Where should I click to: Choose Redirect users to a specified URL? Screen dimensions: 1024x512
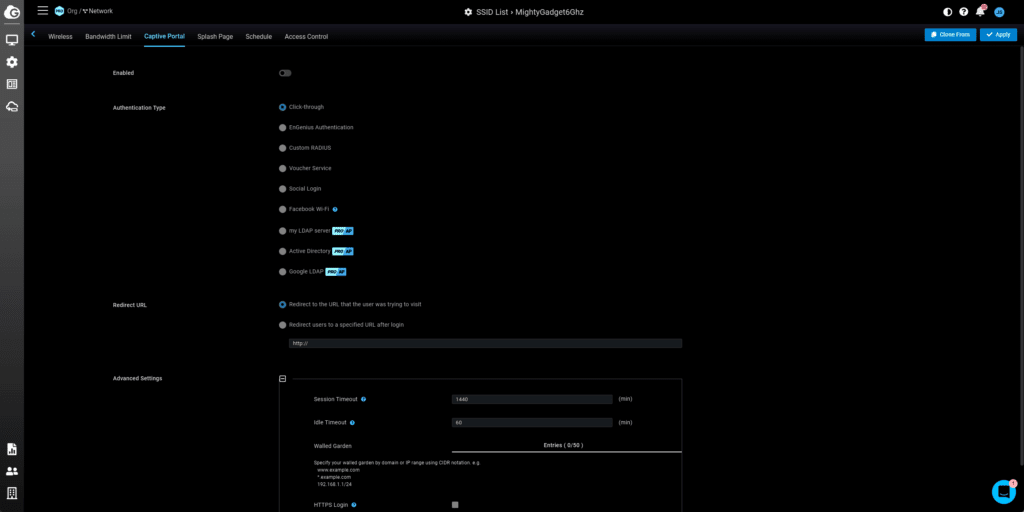pos(282,325)
